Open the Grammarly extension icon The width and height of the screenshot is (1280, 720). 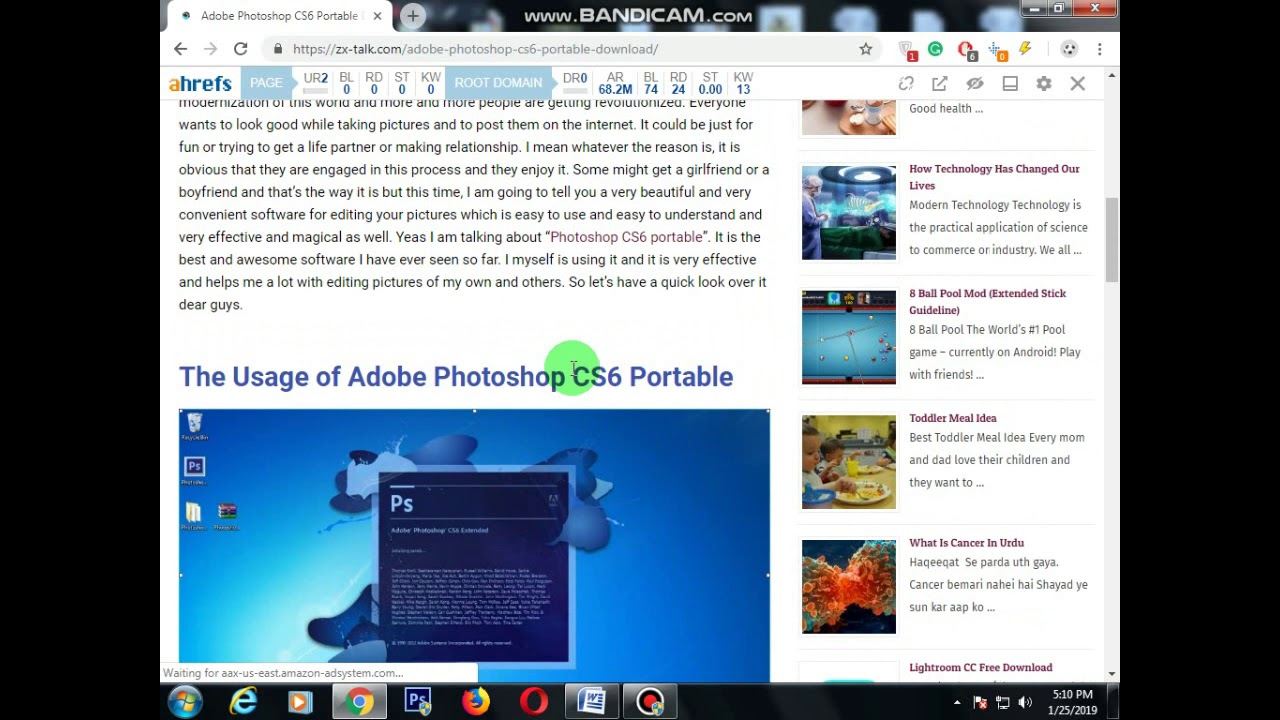coord(935,49)
